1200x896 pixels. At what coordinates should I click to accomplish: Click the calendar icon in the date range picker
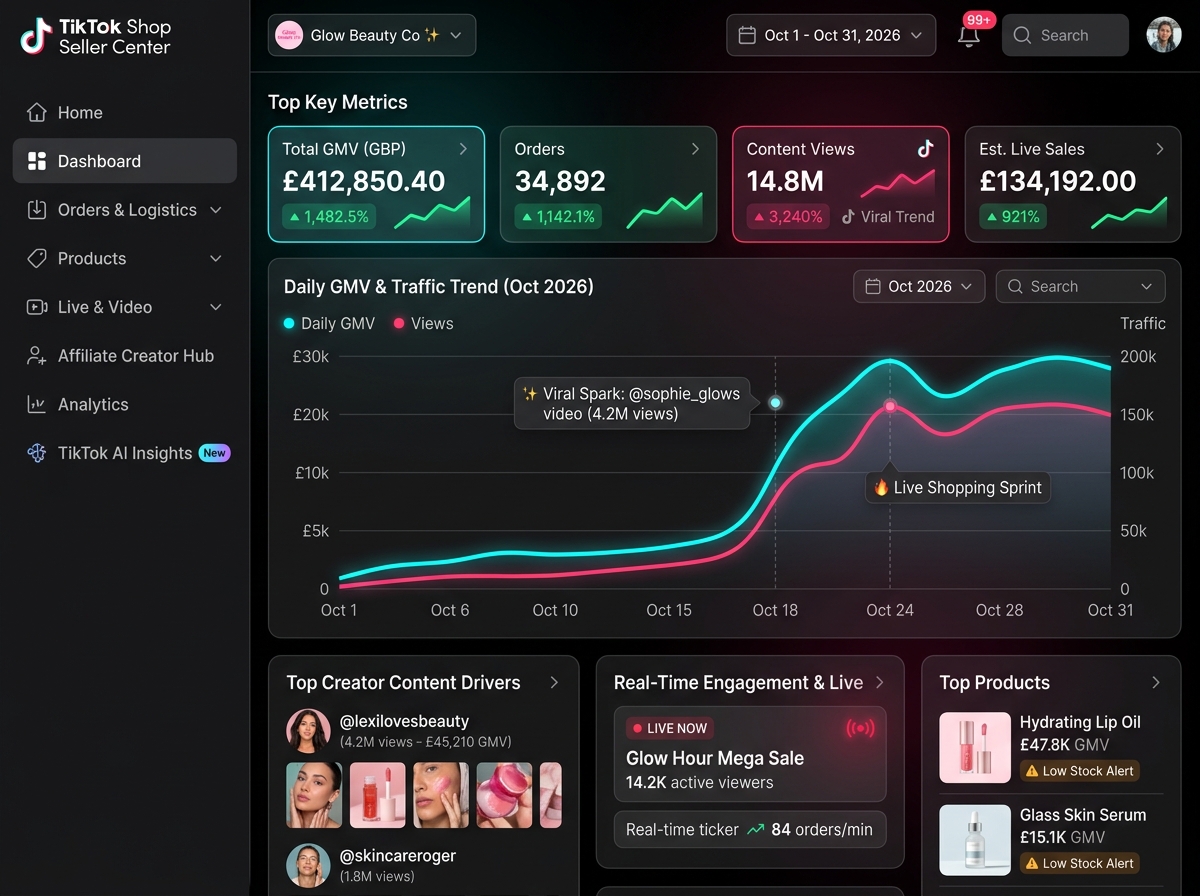(x=746, y=35)
